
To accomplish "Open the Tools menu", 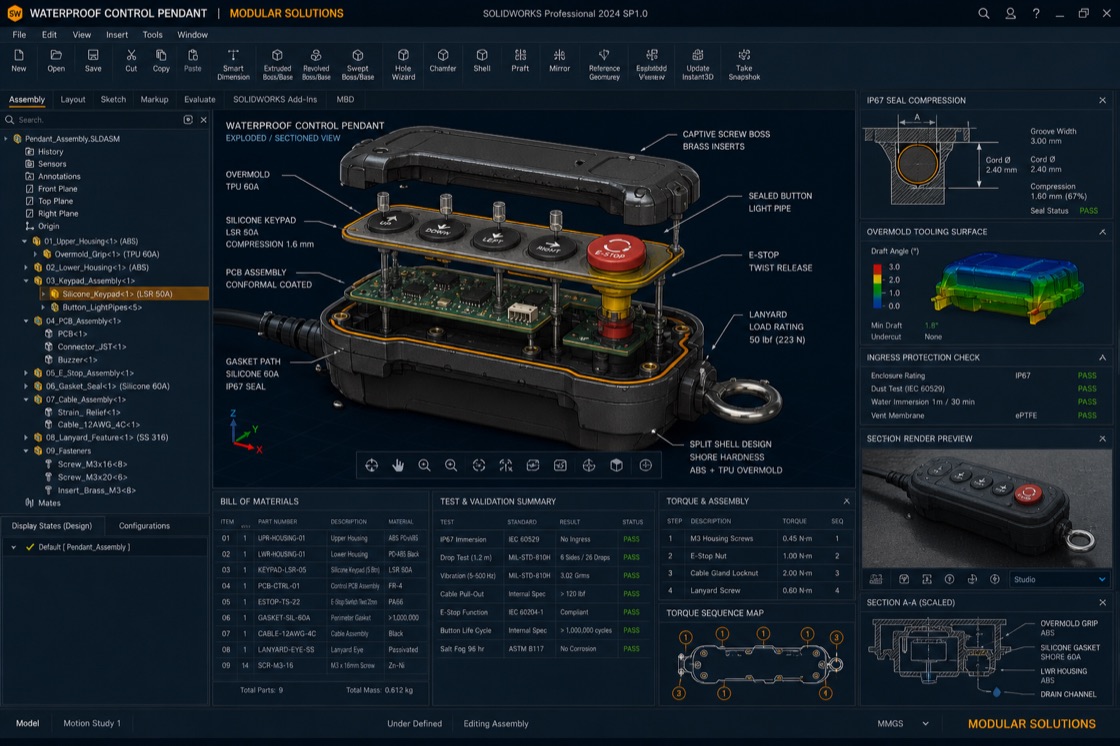I will [x=152, y=34].
